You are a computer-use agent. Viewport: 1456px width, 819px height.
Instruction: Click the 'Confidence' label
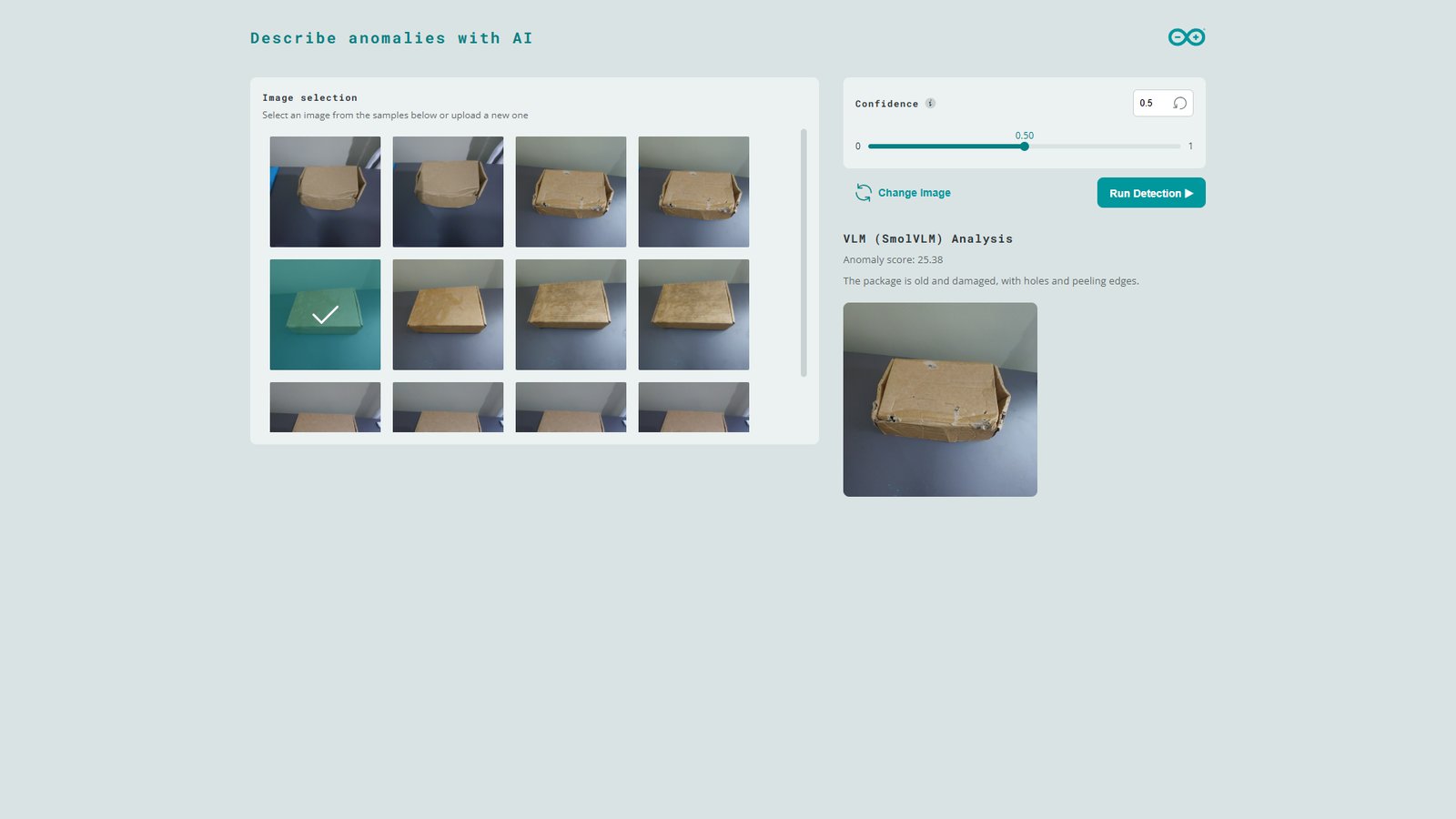886,104
